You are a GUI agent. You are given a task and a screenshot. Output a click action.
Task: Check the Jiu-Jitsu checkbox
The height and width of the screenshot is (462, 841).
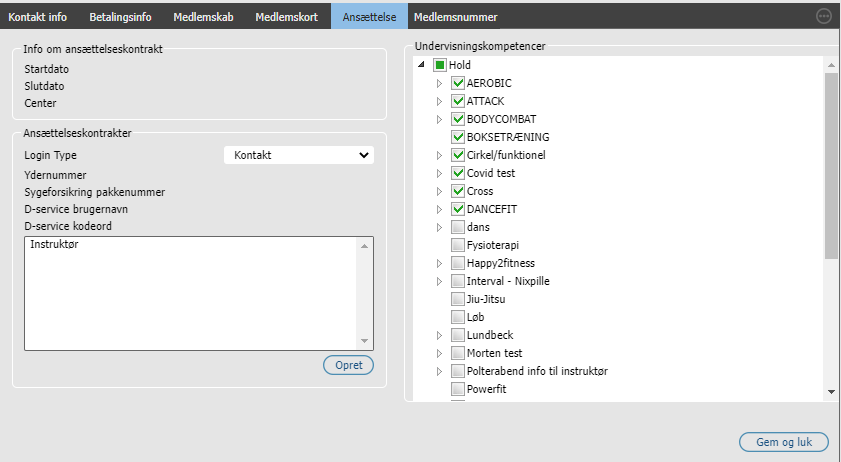458,299
